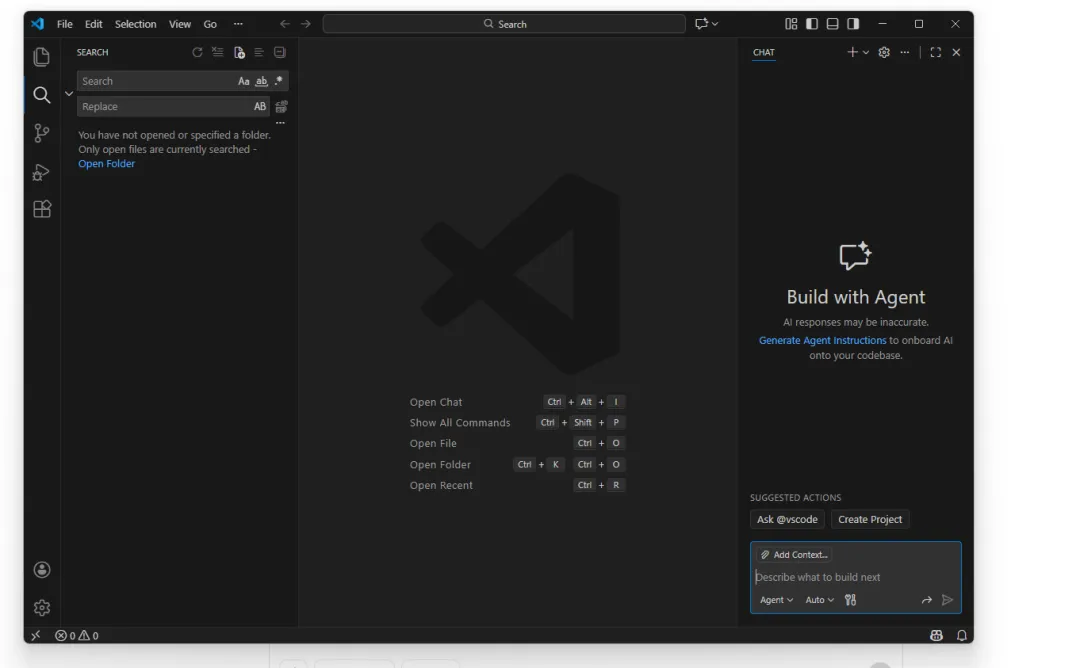Click the Show All Commands label
The width and height of the screenshot is (1080, 668).
[460, 423]
